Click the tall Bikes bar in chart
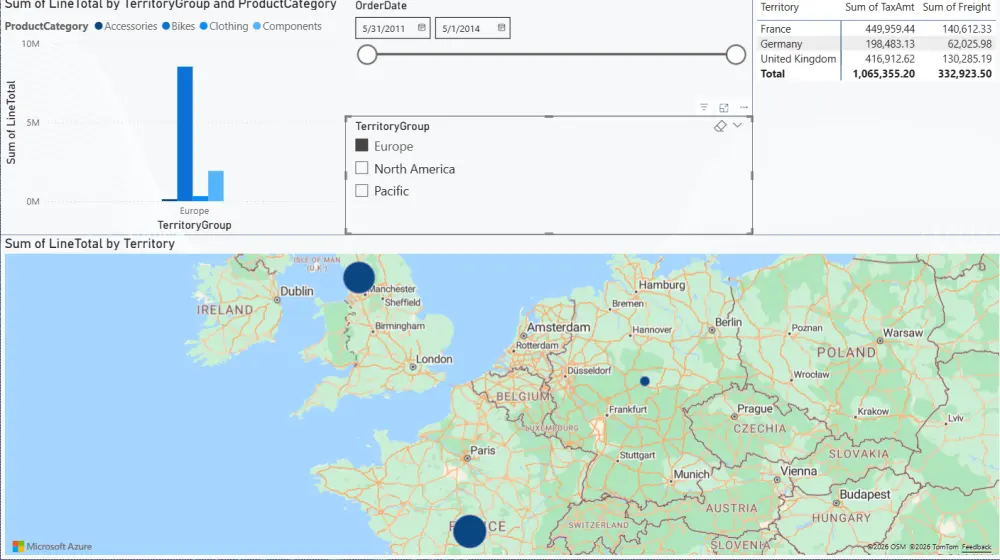1000x560 pixels. (185, 133)
